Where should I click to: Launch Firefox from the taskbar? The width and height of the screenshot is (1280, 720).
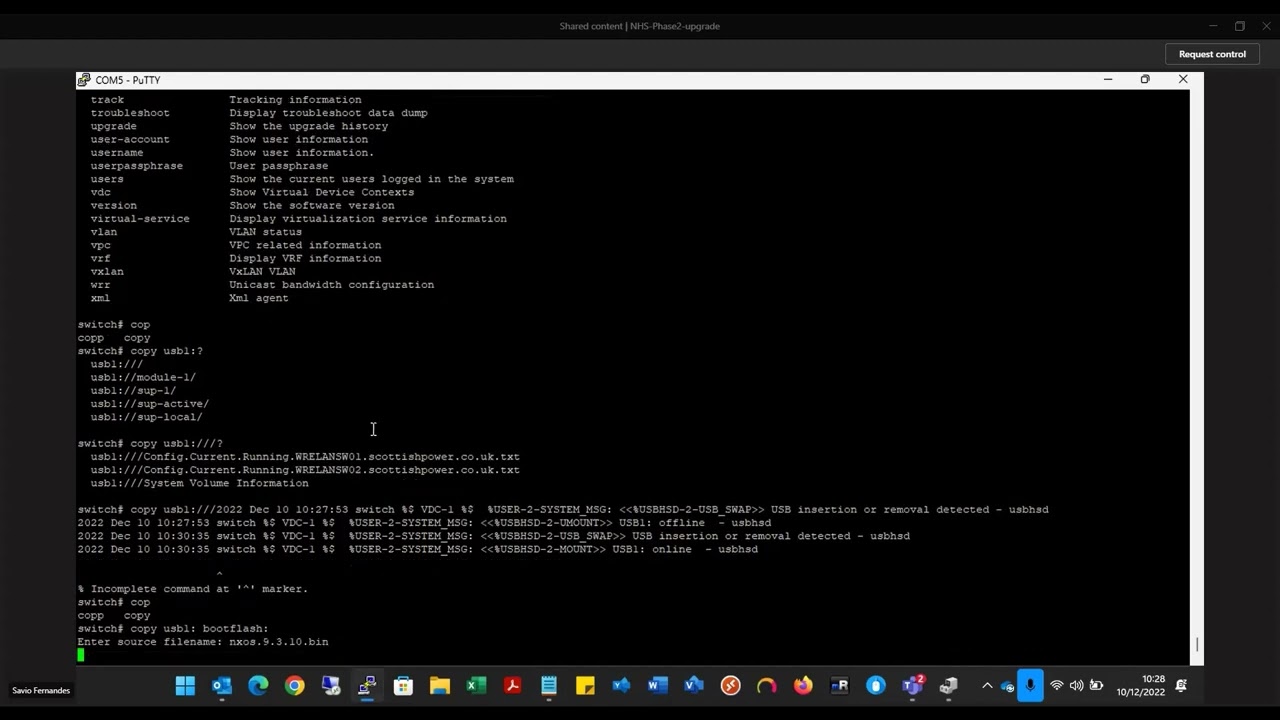point(803,685)
